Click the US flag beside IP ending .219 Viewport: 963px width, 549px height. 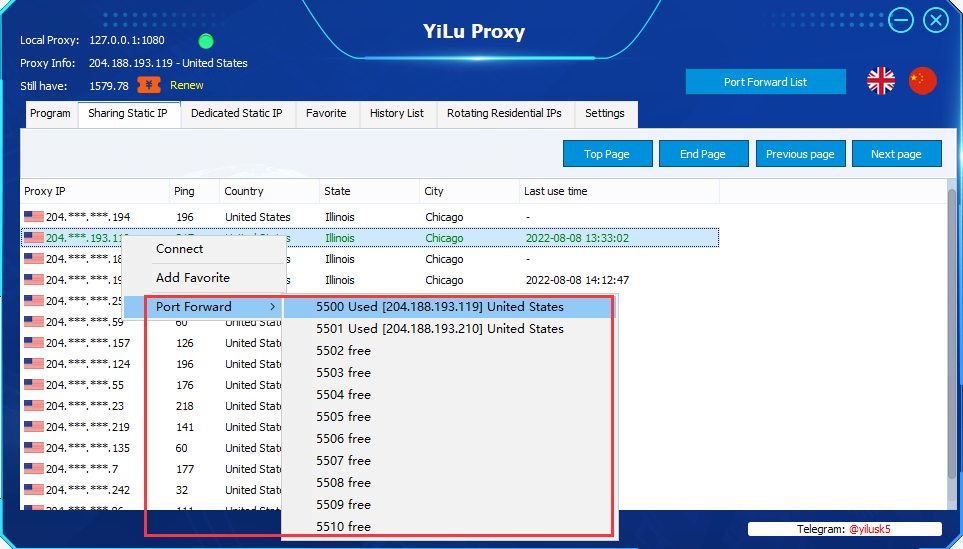point(34,426)
